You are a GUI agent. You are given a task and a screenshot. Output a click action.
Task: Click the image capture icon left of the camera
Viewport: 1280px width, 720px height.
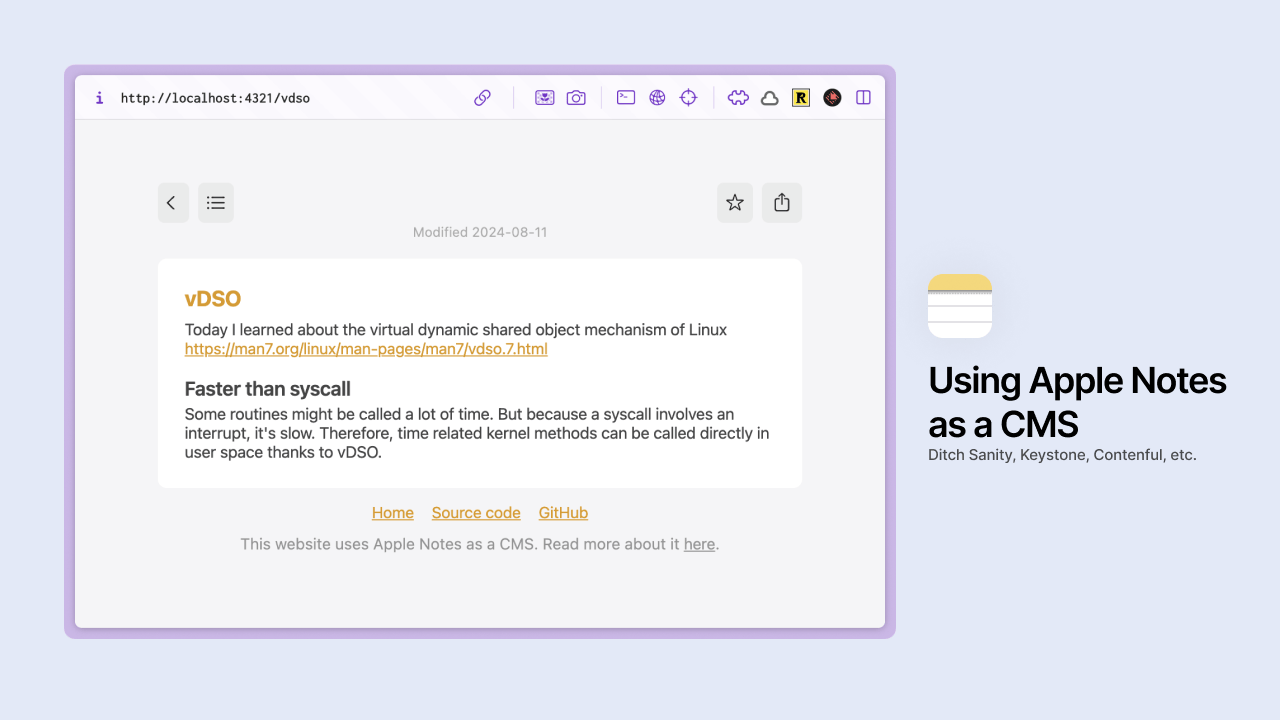point(544,98)
